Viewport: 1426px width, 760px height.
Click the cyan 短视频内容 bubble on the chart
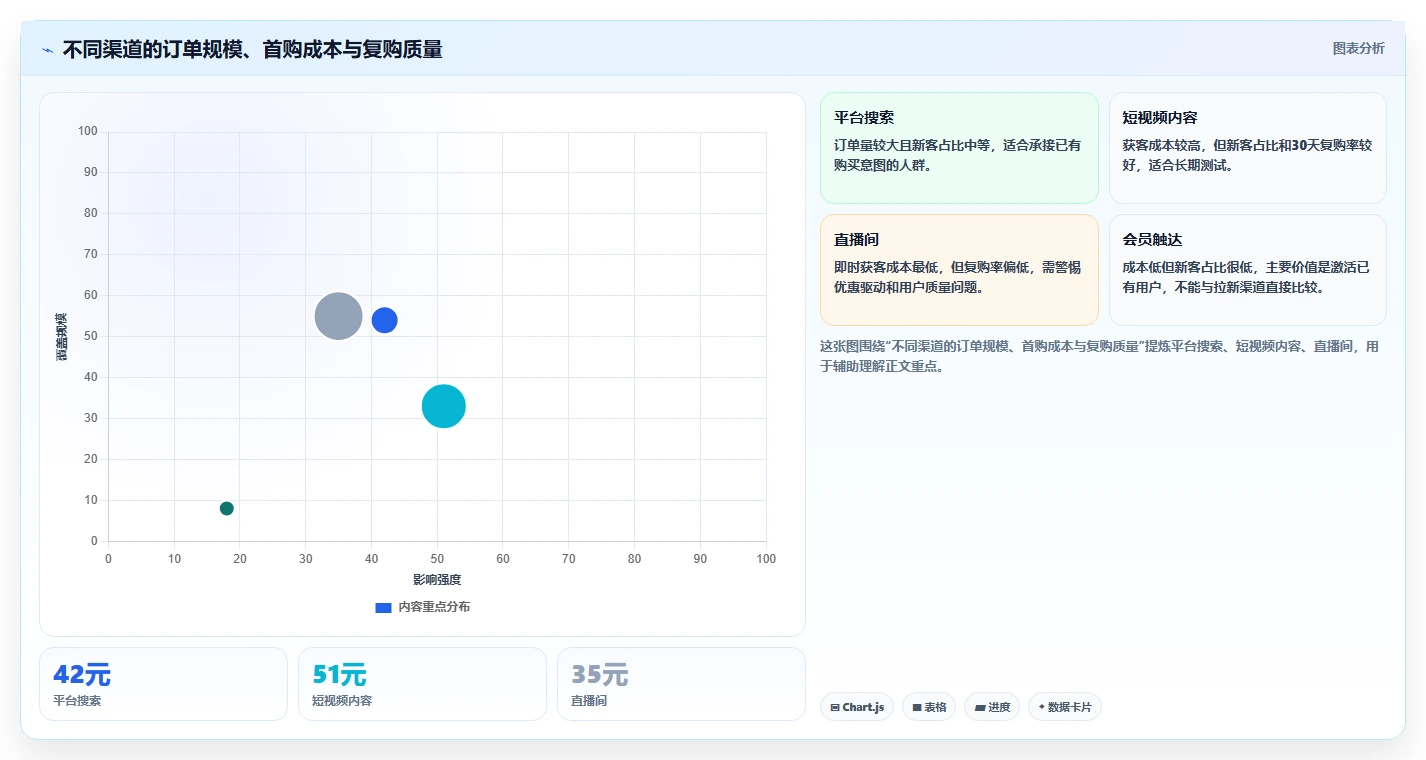tap(444, 406)
